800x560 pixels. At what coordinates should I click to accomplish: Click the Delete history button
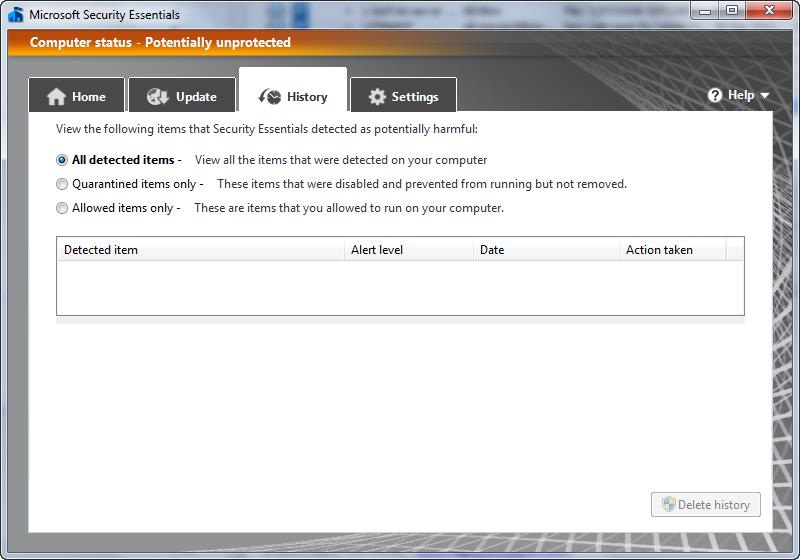[x=706, y=504]
